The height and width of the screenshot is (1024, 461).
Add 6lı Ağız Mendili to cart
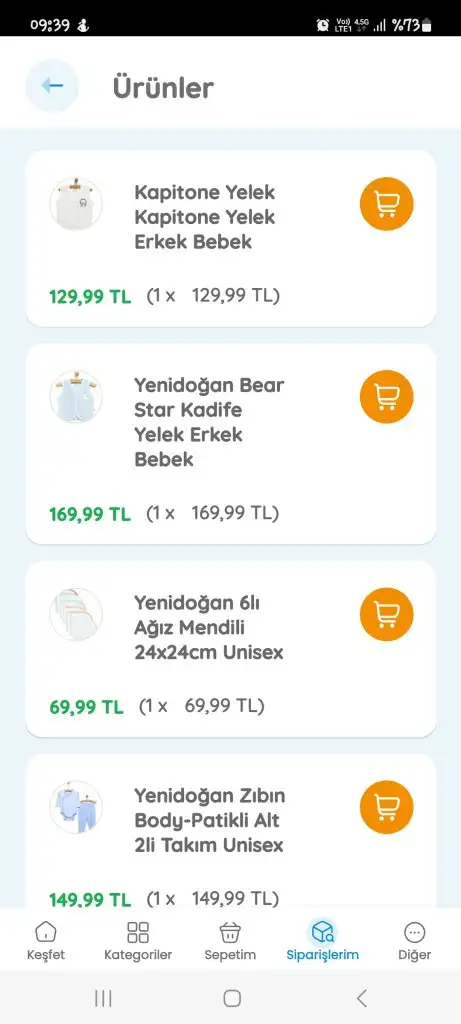(387, 614)
